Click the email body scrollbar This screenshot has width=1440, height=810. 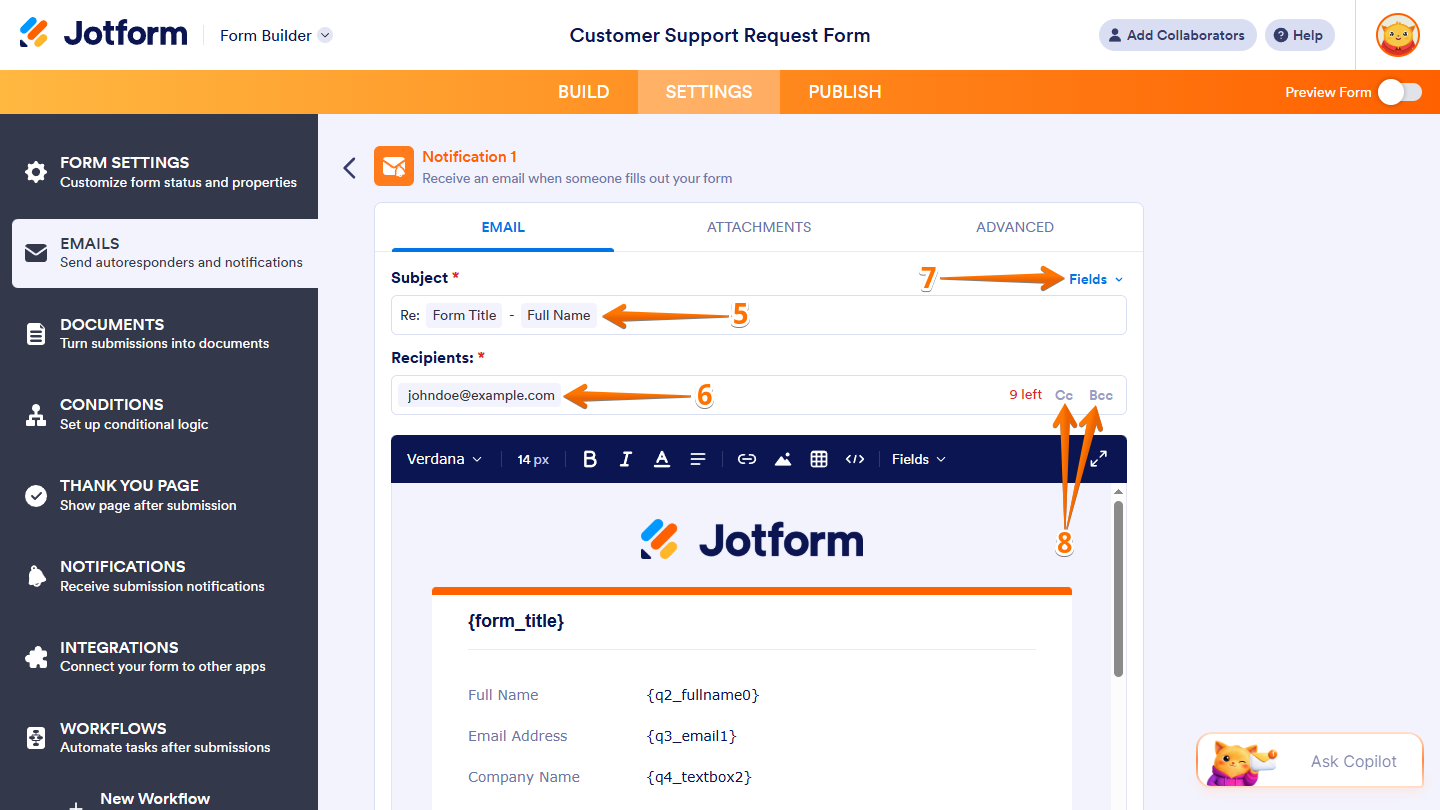[x=1118, y=589]
